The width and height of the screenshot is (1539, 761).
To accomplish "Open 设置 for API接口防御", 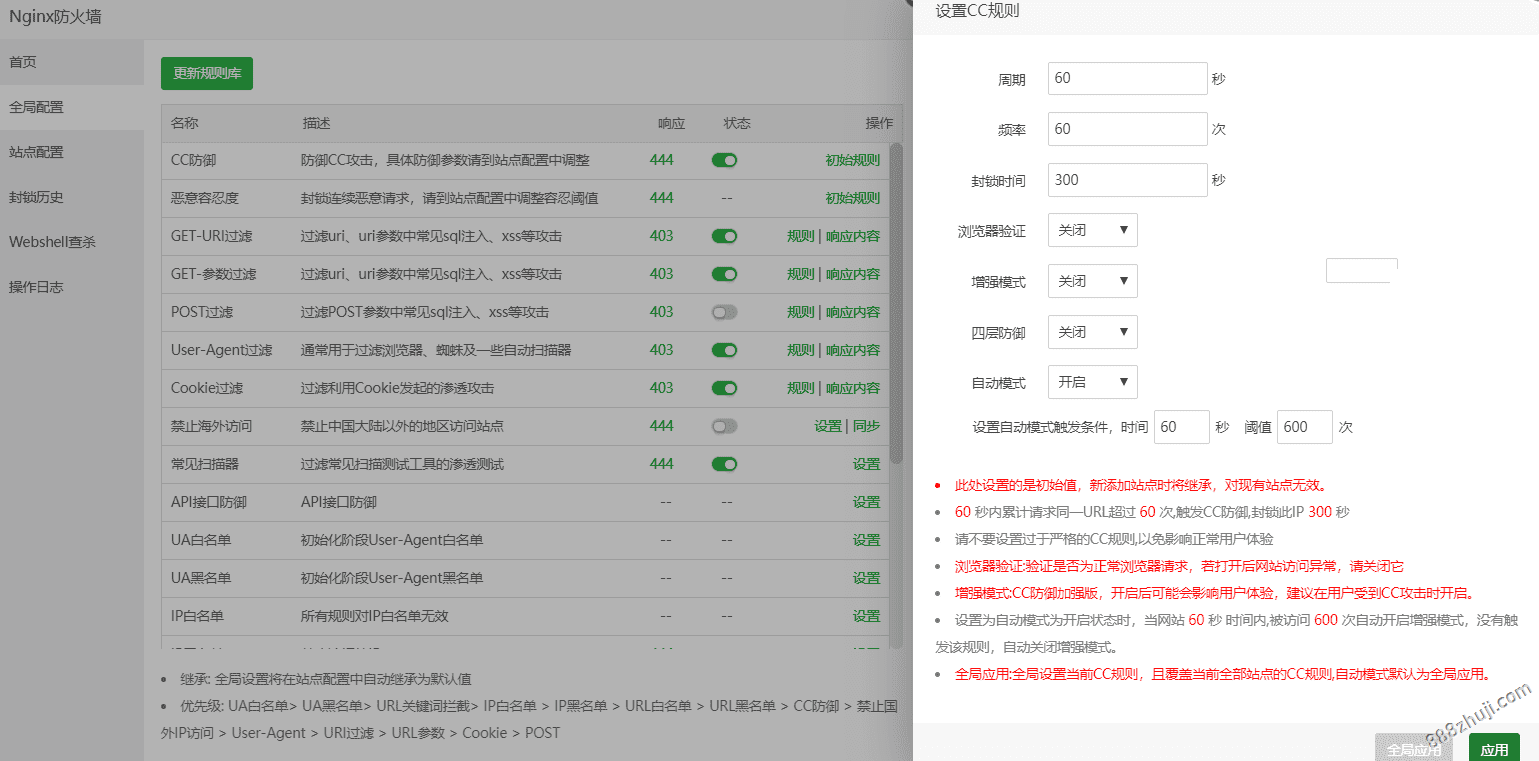I will click(867, 502).
